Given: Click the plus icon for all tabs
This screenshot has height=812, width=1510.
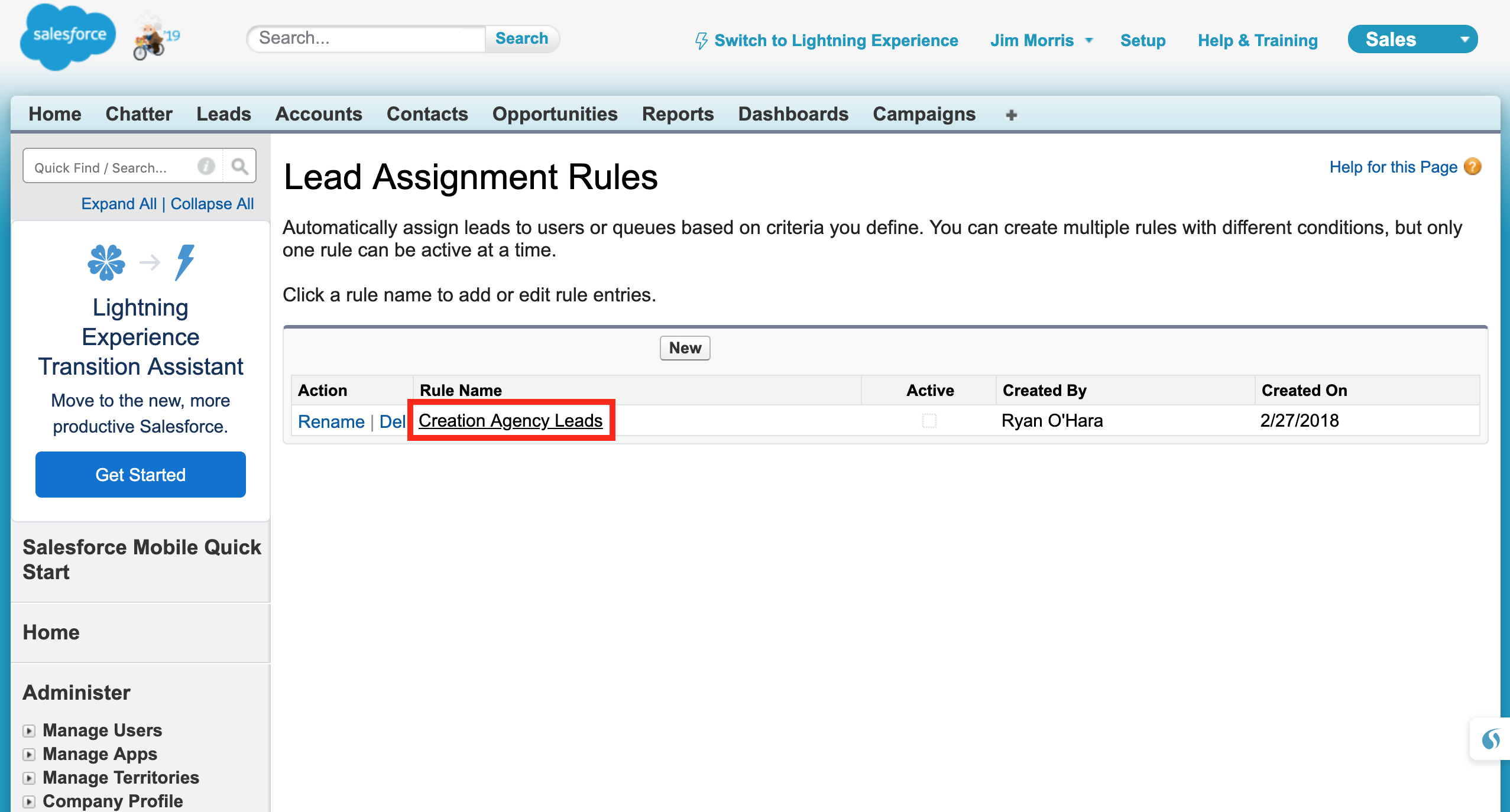Looking at the screenshot, I should [1011, 115].
